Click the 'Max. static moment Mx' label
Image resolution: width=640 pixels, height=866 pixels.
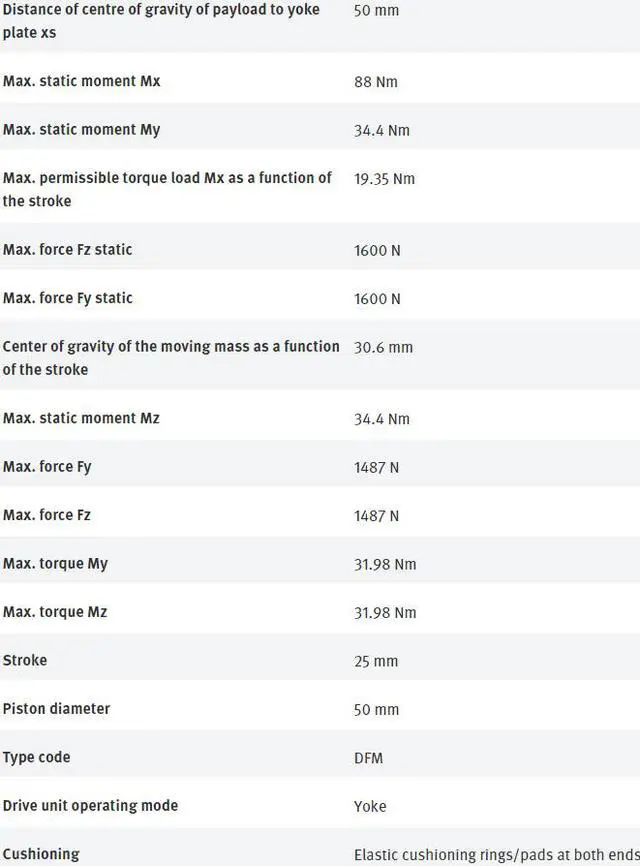[81, 81]
